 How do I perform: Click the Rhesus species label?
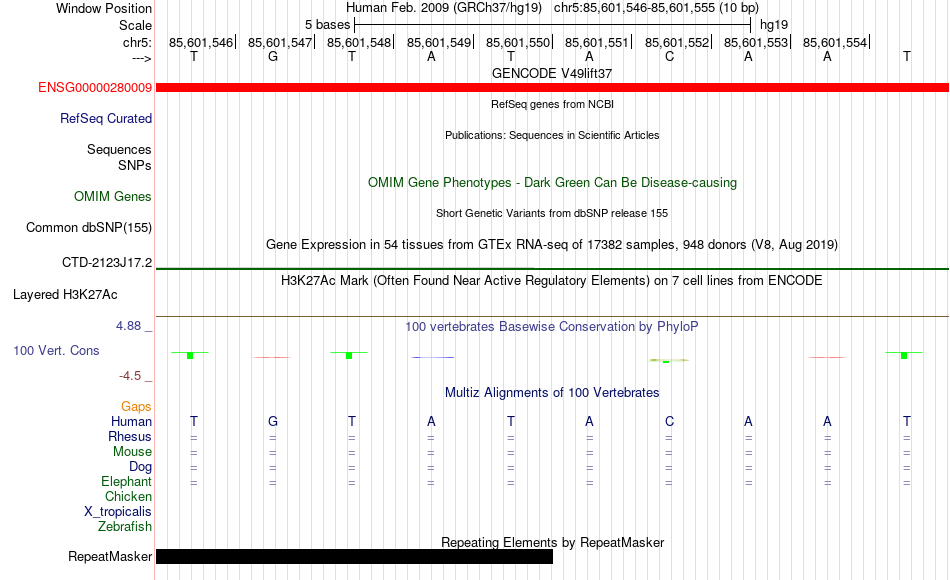(130, 437)
